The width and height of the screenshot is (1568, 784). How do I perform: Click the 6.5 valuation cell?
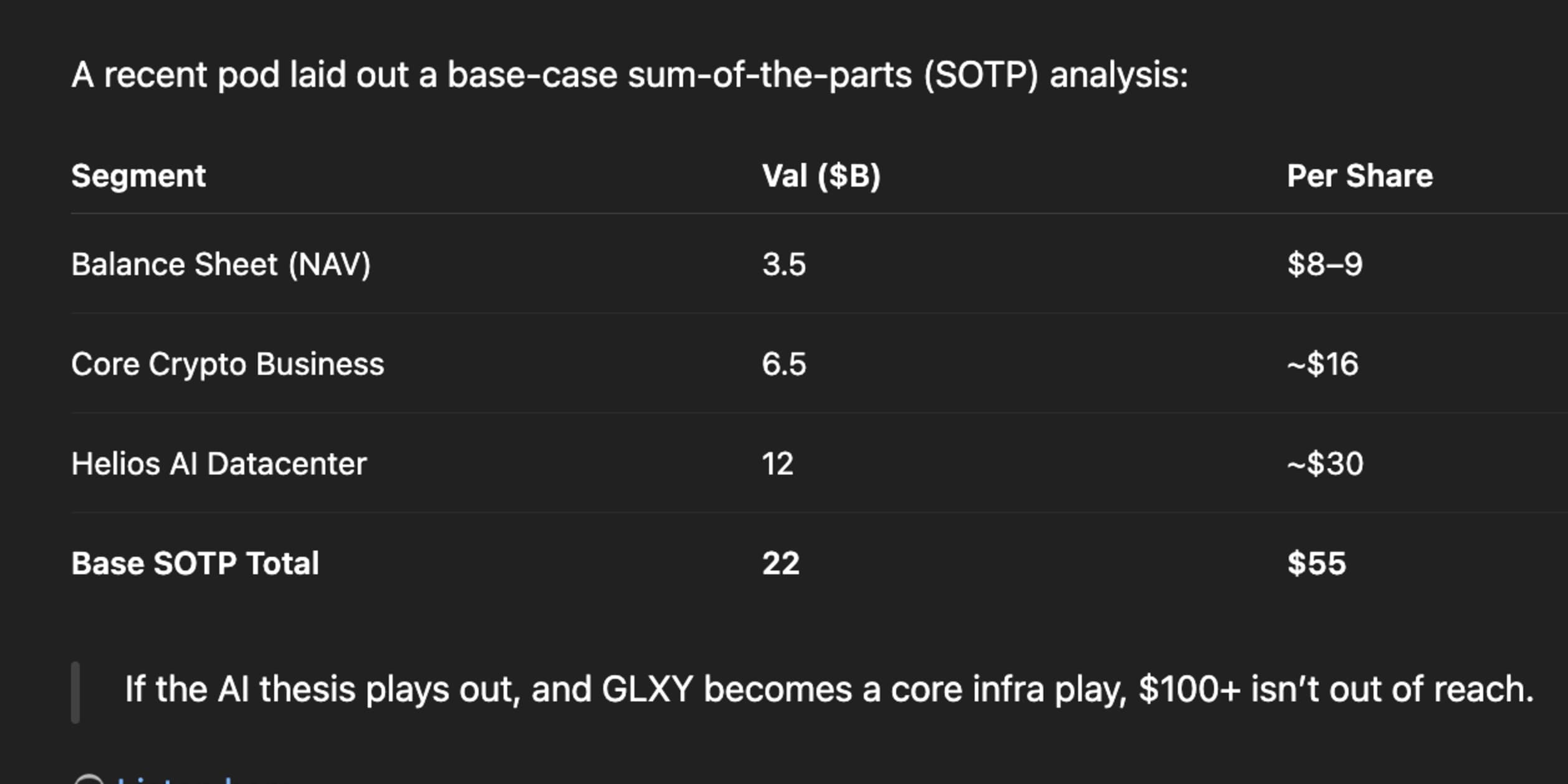tap(783, 364)
